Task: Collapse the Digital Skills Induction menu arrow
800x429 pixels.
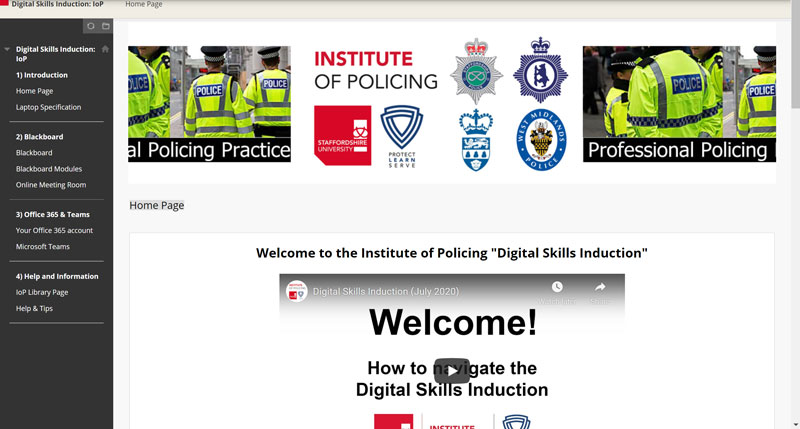Action: (x=7, y=49)
